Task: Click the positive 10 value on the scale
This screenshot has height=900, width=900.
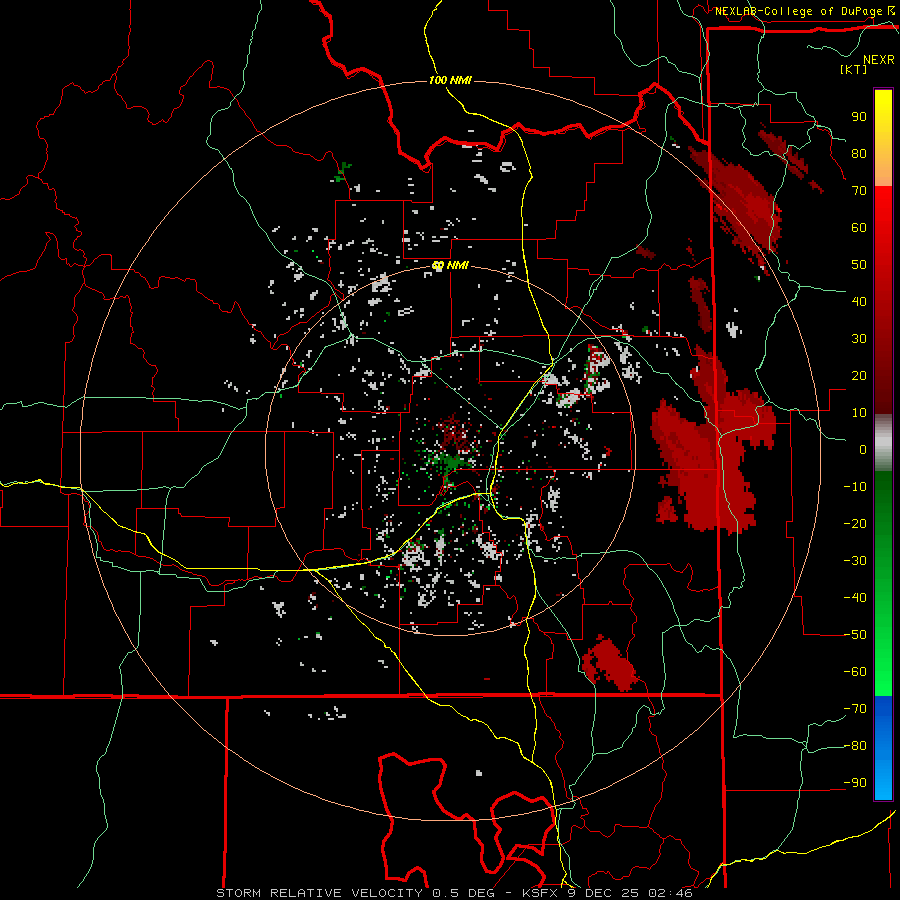Action: click(x=859, y=413)
